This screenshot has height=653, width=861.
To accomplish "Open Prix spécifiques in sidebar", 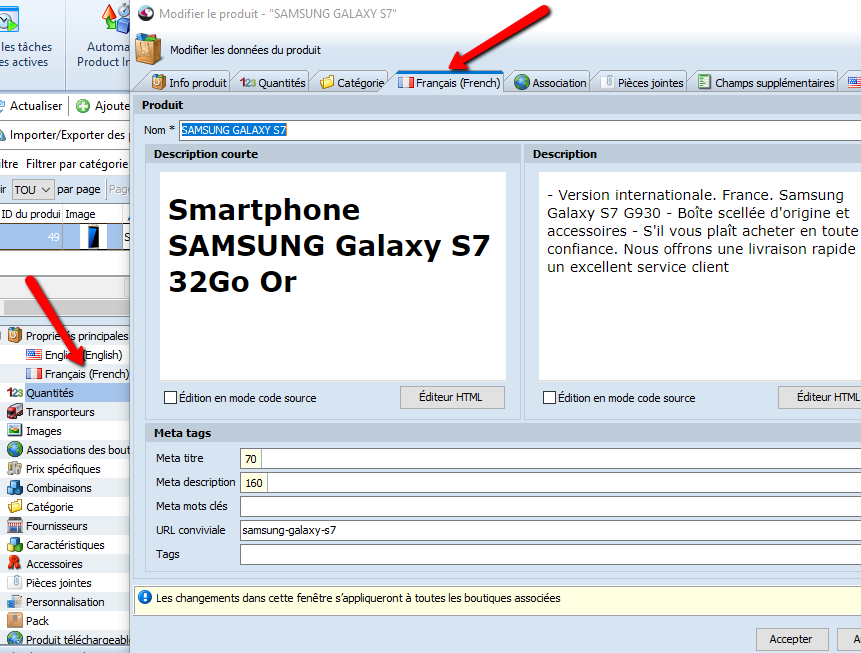I will [63, 469].
